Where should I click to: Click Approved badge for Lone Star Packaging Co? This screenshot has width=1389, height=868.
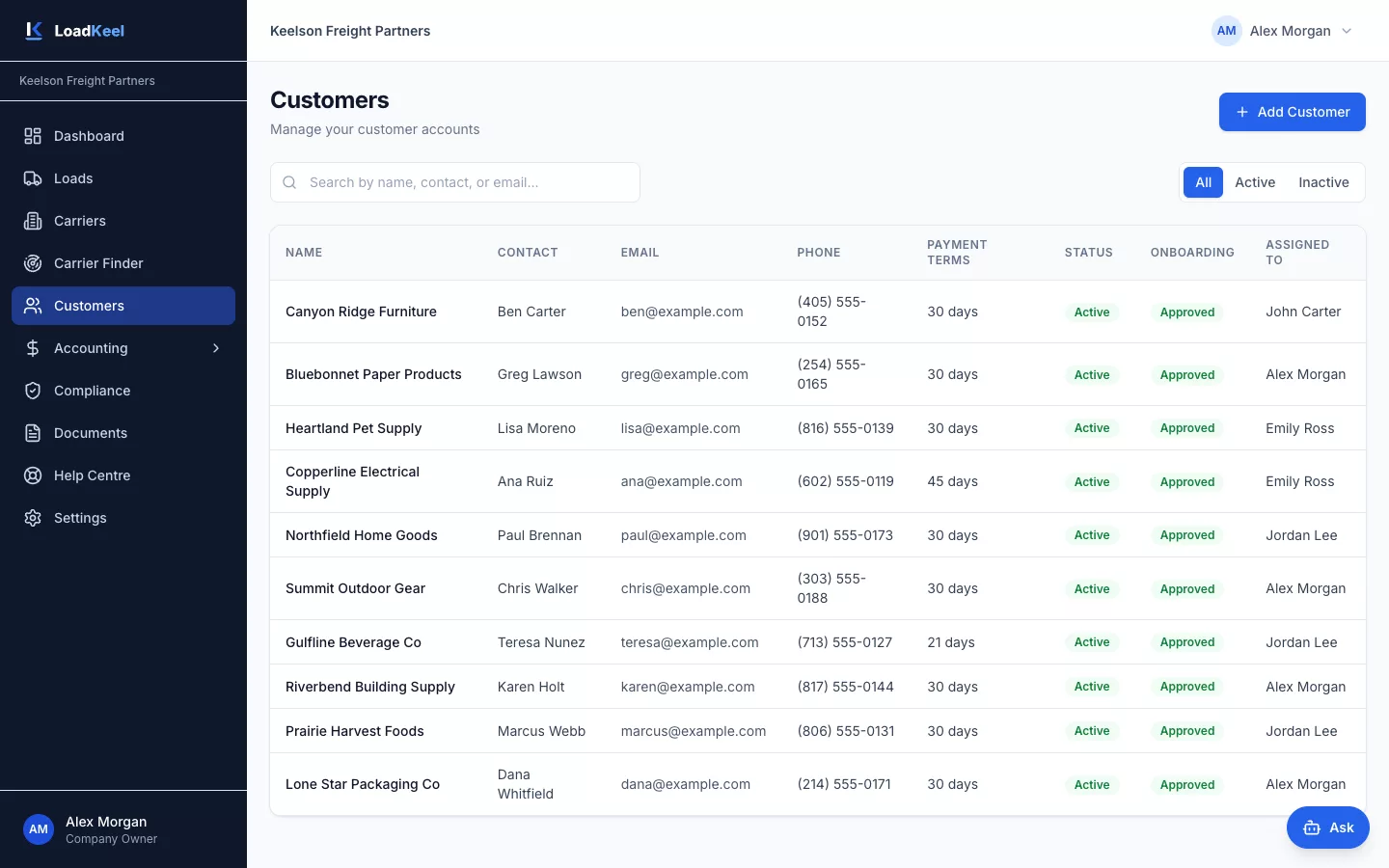click(x=1187, y=784)
